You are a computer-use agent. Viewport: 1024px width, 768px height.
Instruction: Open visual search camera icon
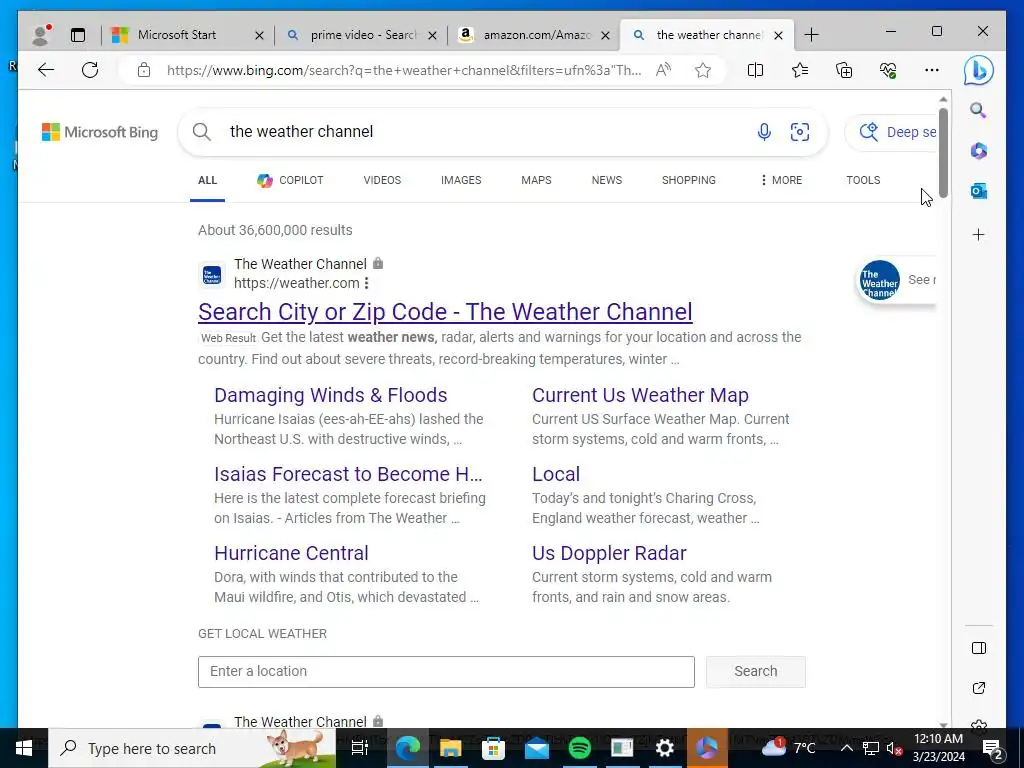800,132
